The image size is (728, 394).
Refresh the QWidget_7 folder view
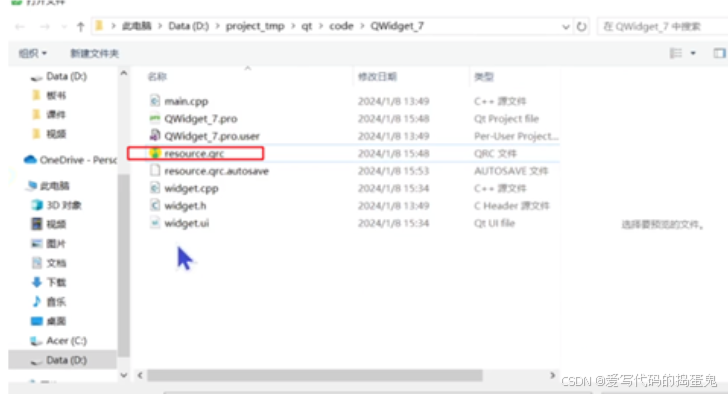(x=581, y=26)
